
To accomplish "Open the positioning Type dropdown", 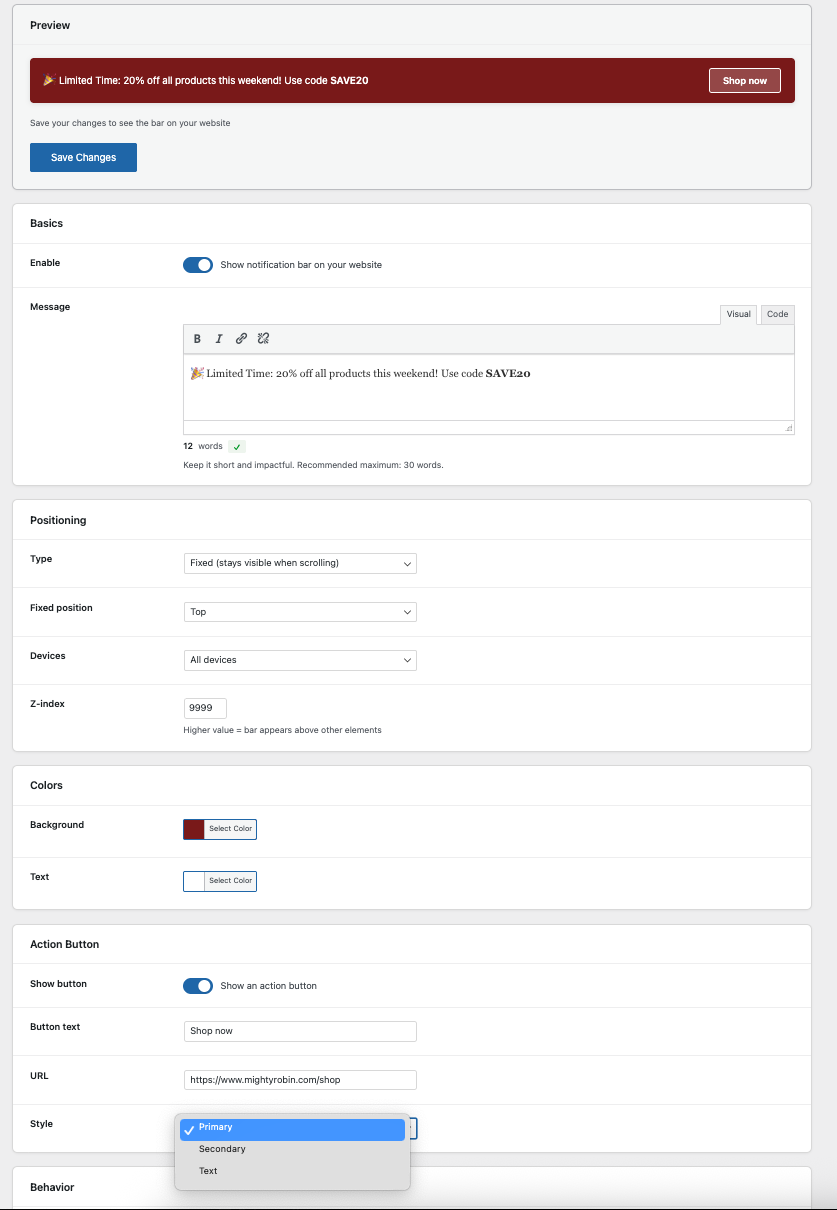I will 299,563.
